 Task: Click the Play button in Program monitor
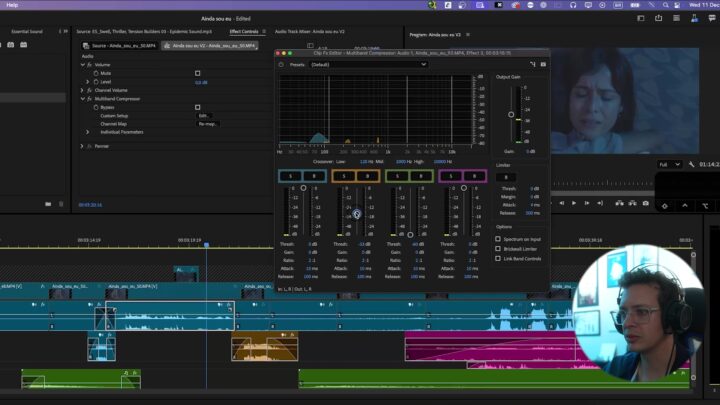(573, 203)
